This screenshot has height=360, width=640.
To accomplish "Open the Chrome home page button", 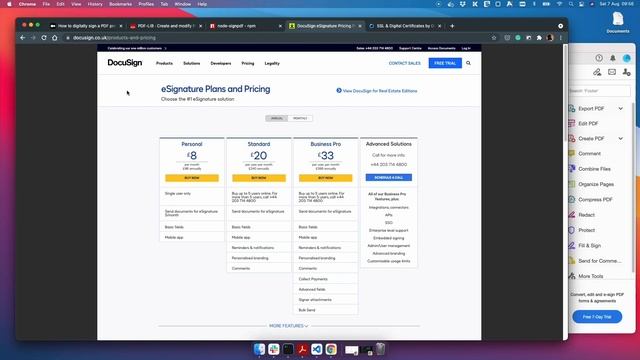I will (54, 38).
